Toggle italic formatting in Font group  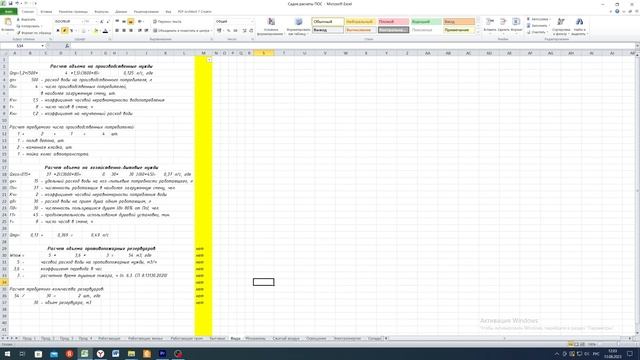64,31
